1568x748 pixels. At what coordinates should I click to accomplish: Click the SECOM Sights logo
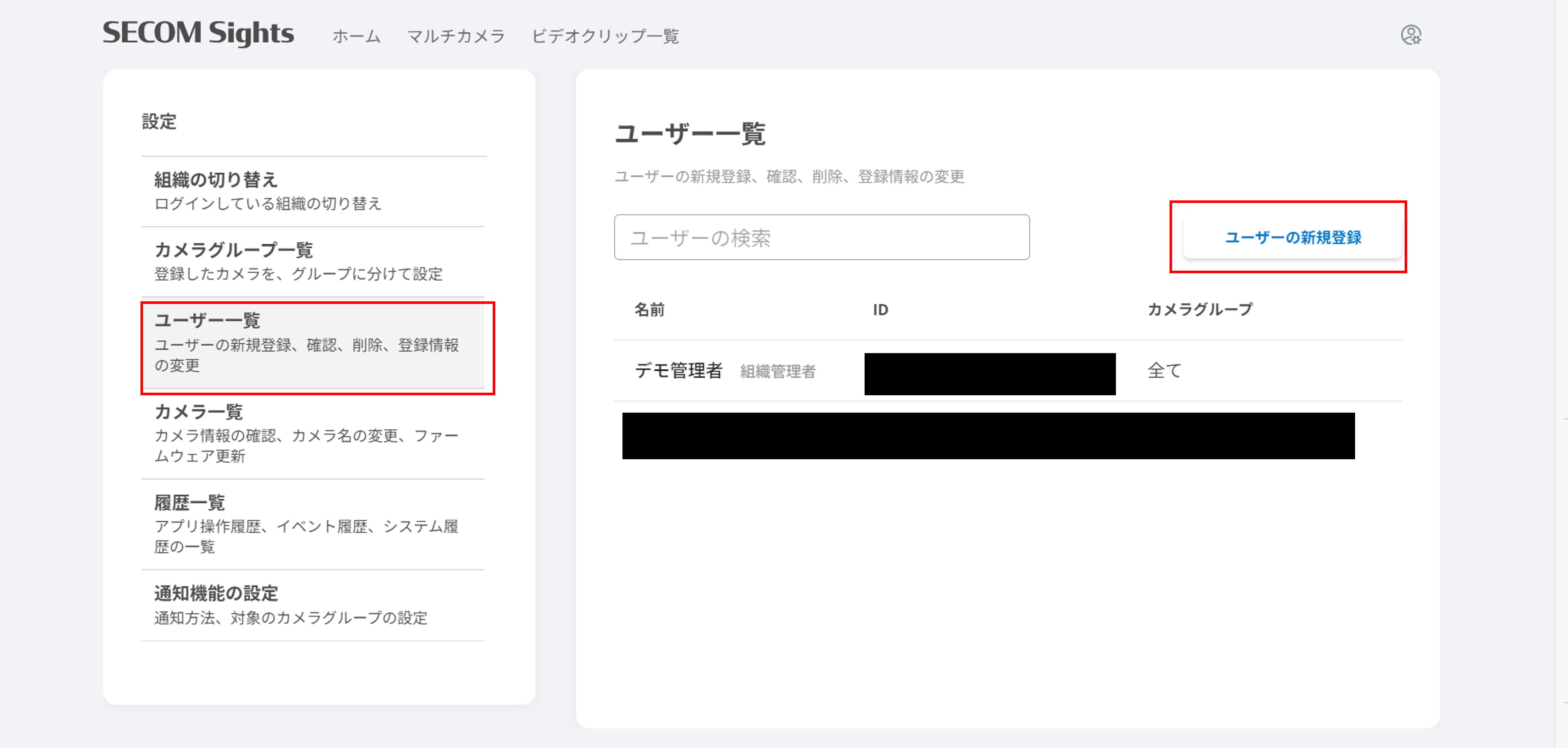coord(198,33)
